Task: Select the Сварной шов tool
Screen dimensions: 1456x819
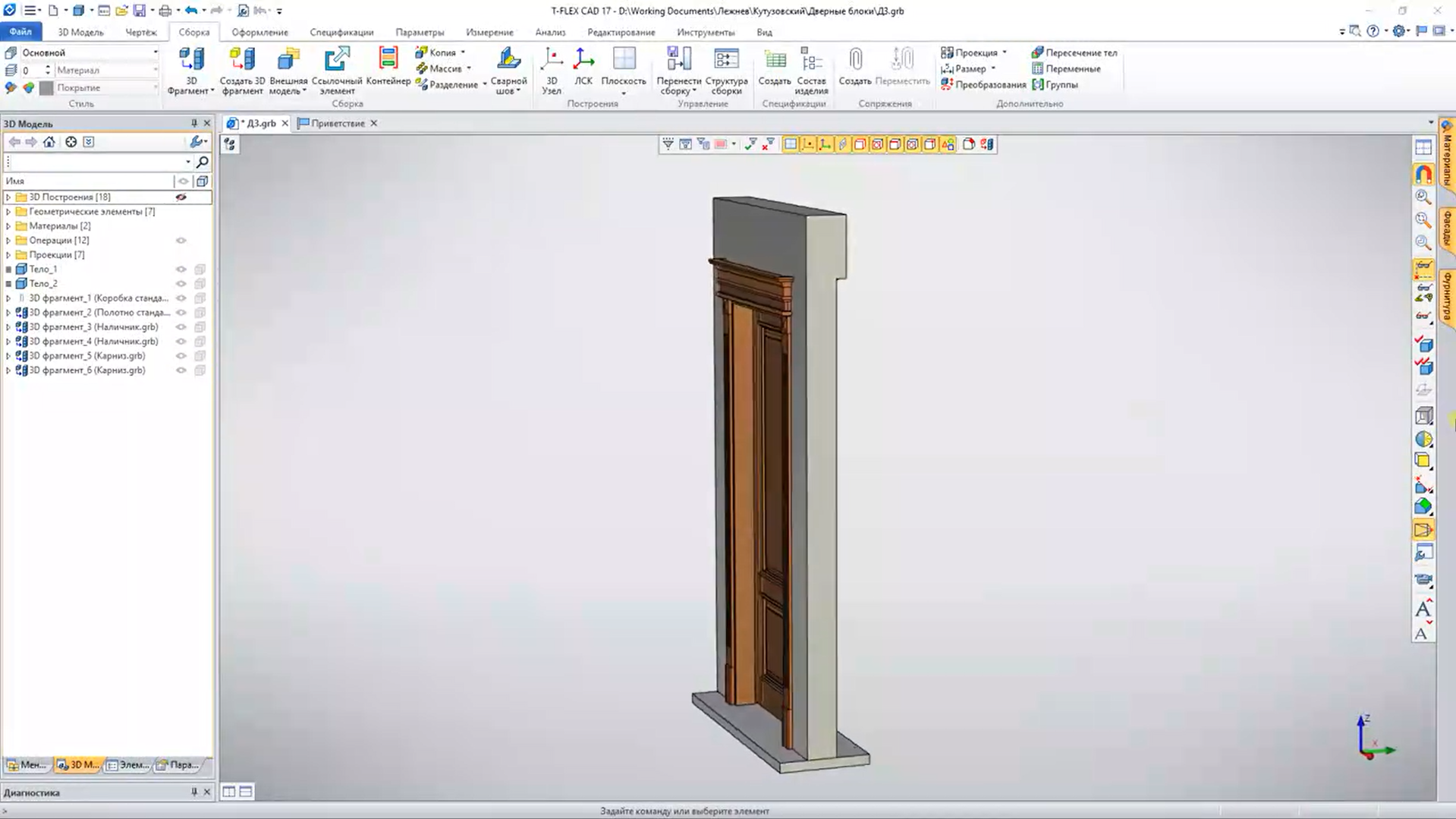Action: pos(508,70)
